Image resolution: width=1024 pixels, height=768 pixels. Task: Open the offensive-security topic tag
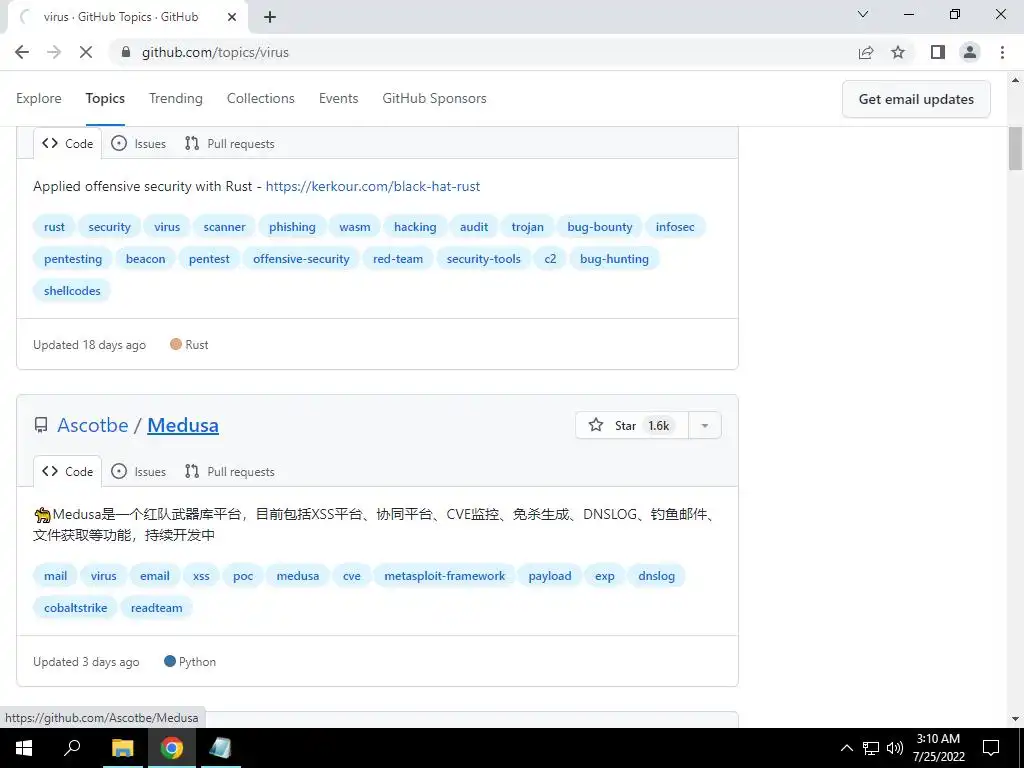(x=301, y=259)
